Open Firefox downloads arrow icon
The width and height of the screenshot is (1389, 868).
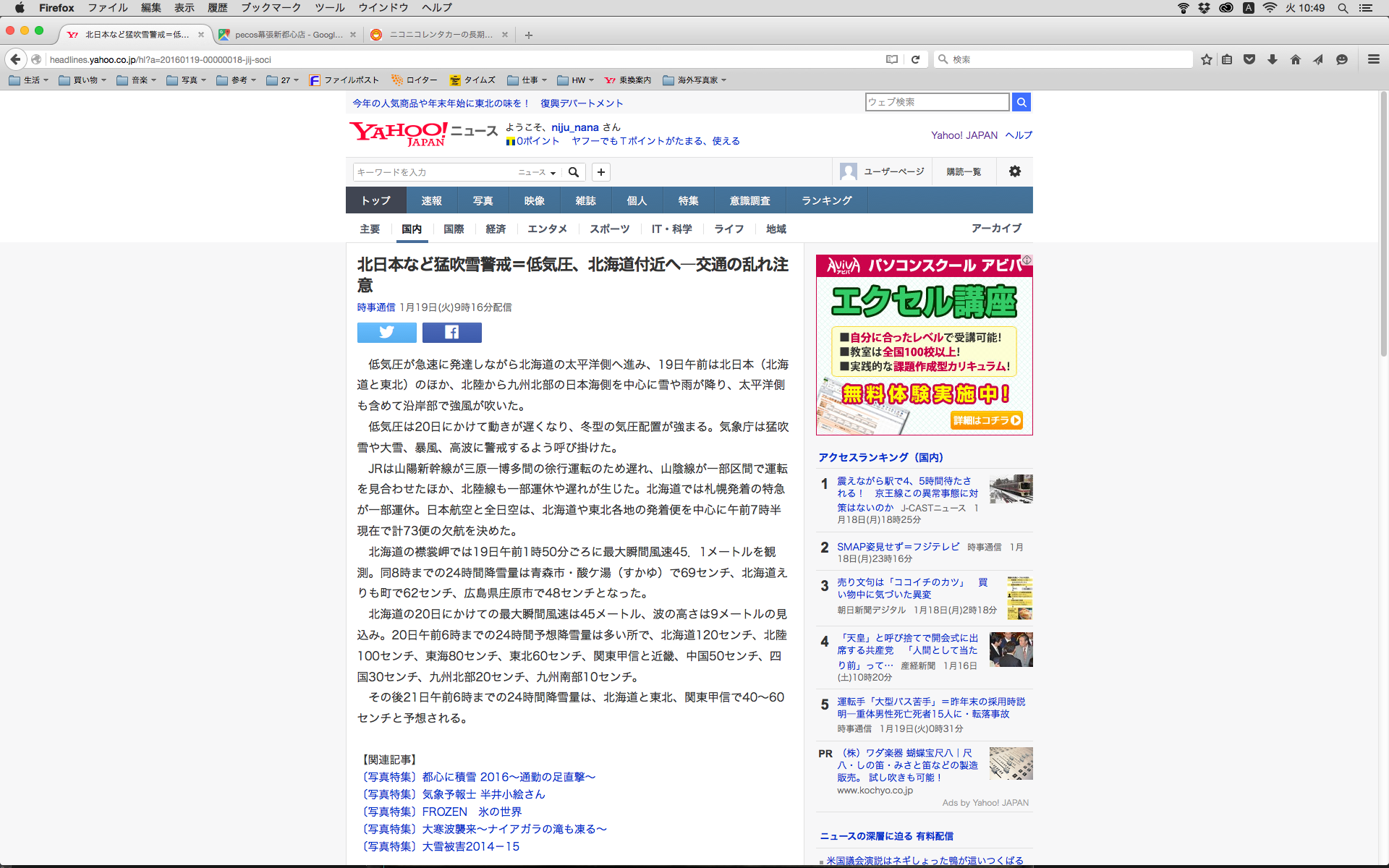(1272, 59)
